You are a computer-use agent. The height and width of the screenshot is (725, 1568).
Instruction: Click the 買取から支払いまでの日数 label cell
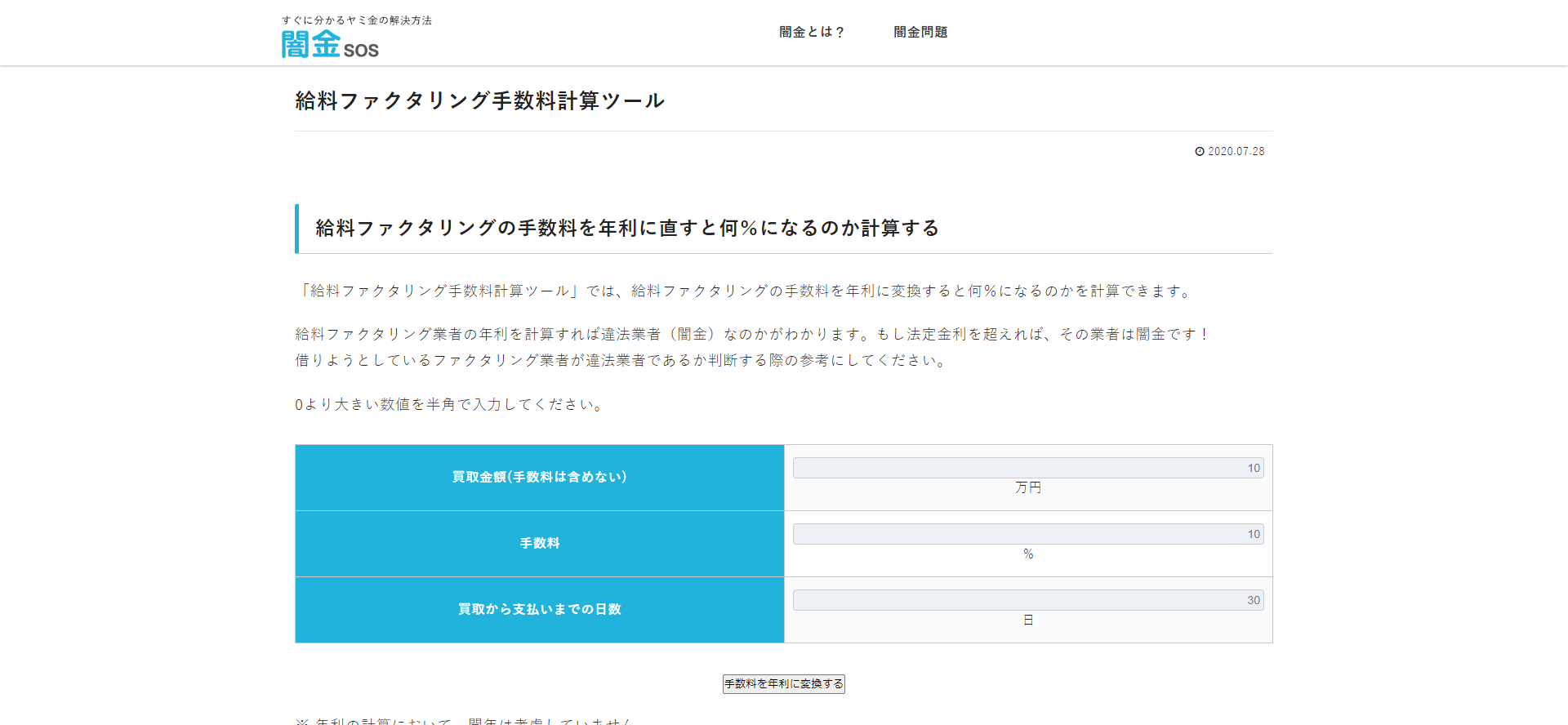pyautogui.click(x=539, y=610)
